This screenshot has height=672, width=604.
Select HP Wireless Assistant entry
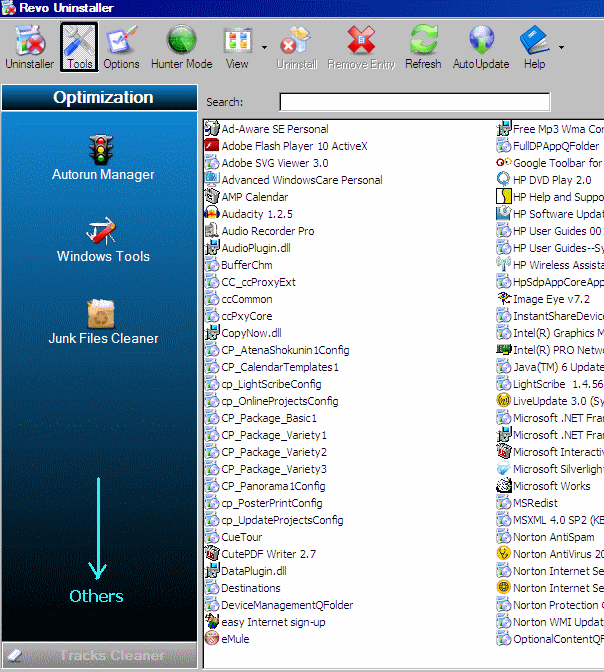pyautogui.click(x=550, y=265)
